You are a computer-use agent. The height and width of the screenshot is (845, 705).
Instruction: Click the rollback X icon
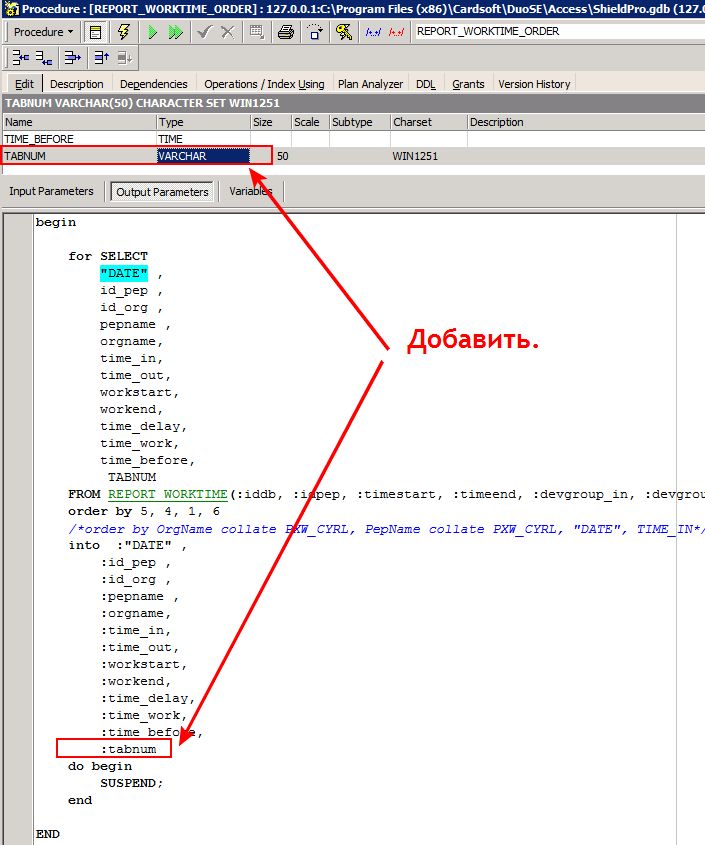227,32
